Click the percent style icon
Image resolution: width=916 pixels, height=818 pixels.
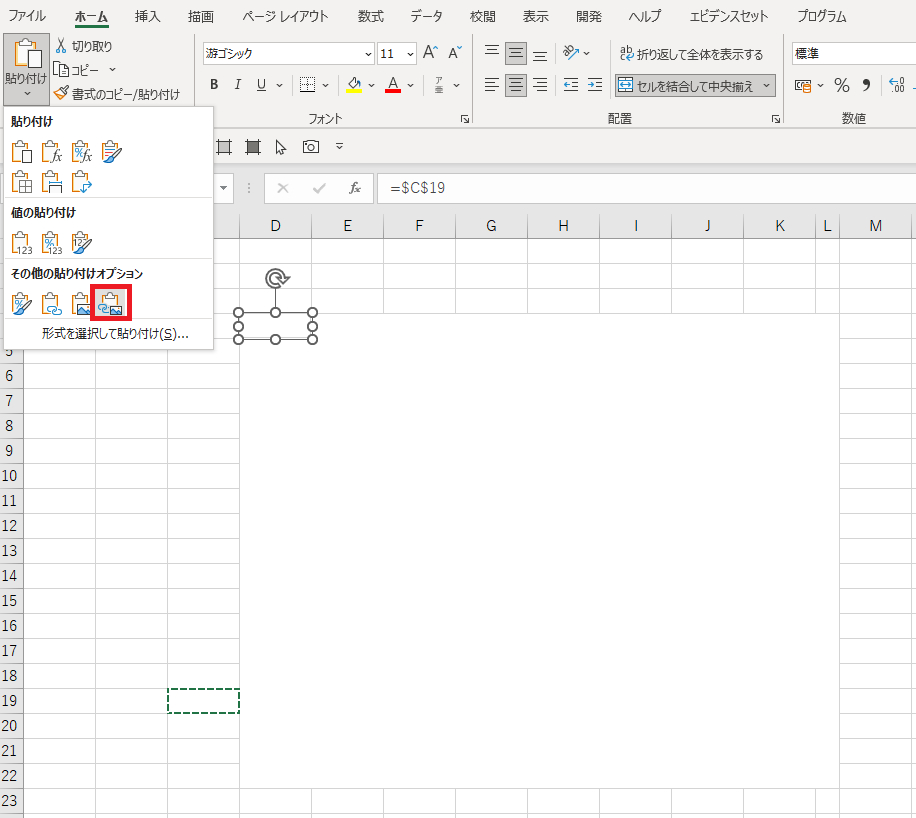pyautogui.click(x=841, y=85)
